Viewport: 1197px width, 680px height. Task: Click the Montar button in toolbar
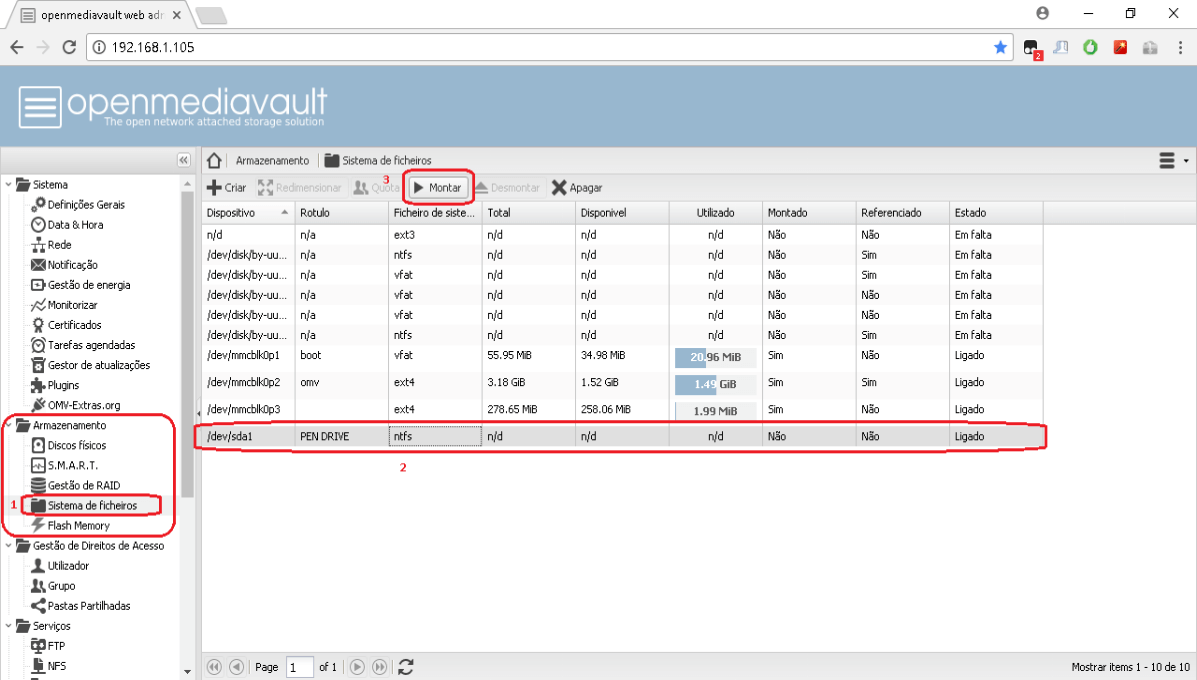(x=437, y=188)
